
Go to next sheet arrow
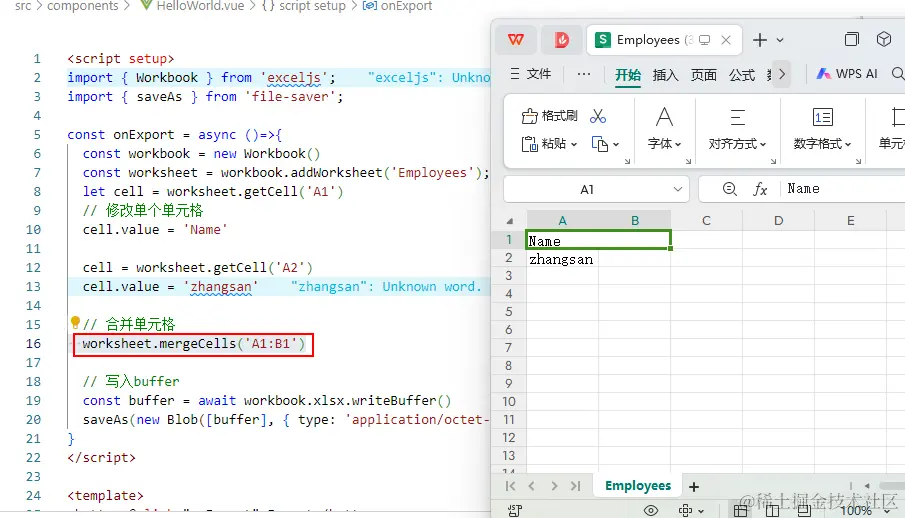[554, 486]
